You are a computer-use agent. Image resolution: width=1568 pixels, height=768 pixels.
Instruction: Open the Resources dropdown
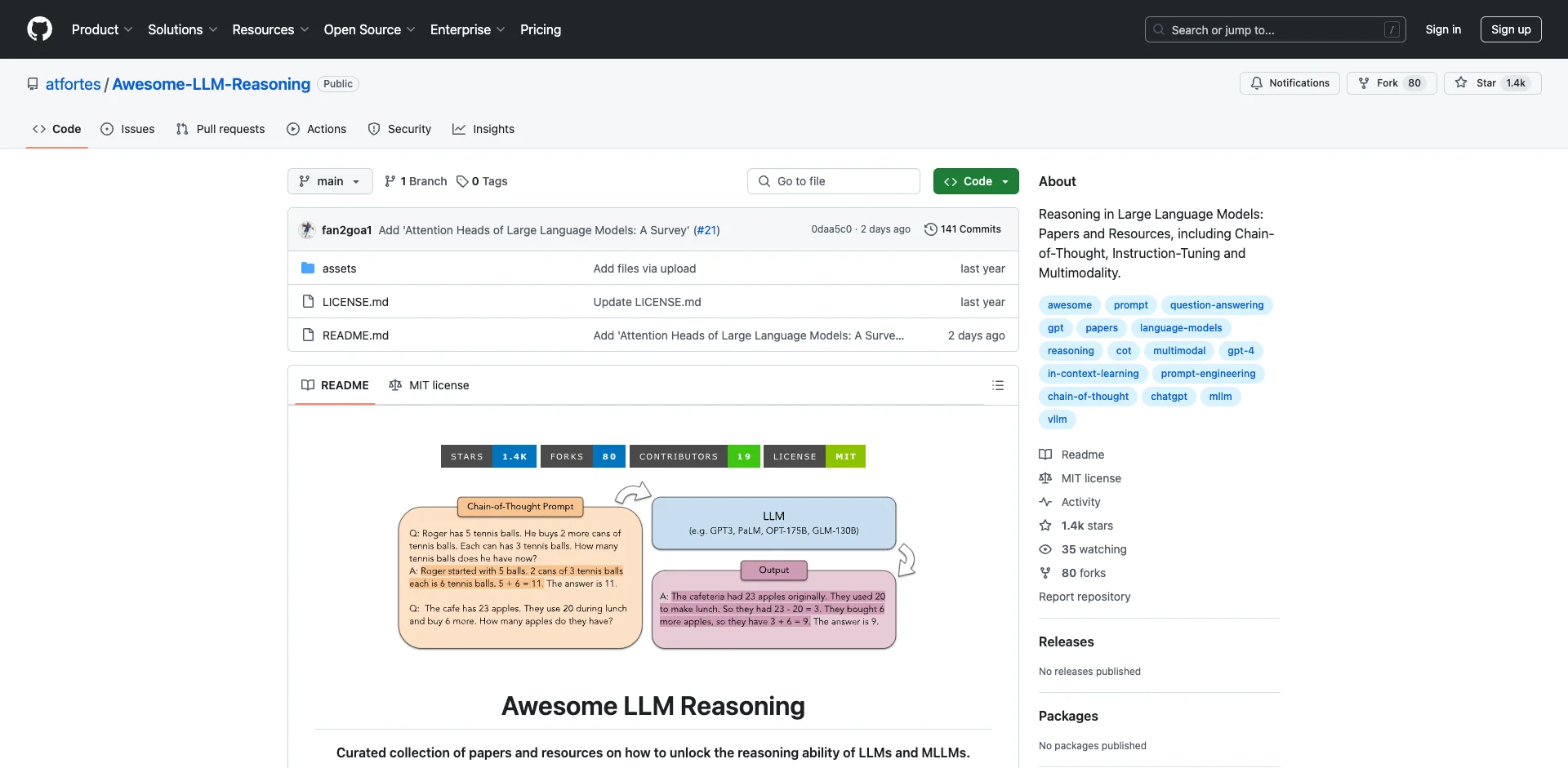[x=270, y=29]
